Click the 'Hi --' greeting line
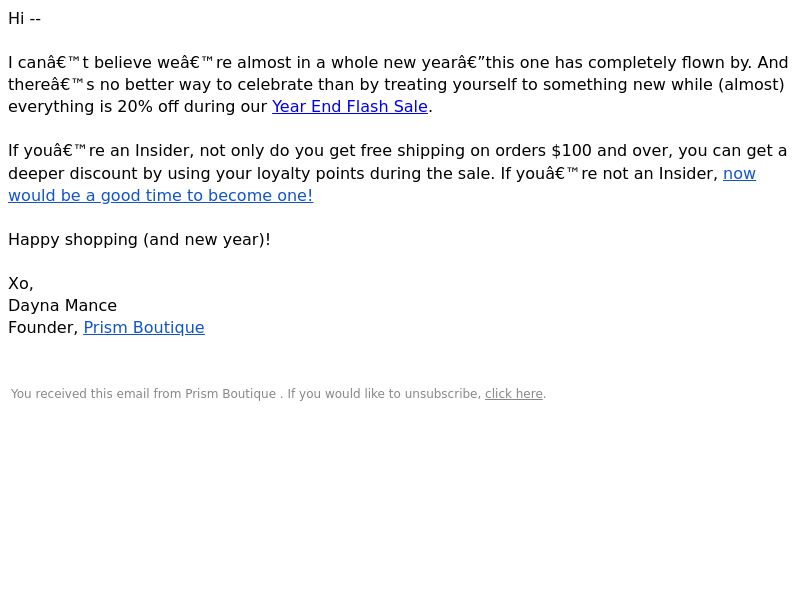 [24, 19]
